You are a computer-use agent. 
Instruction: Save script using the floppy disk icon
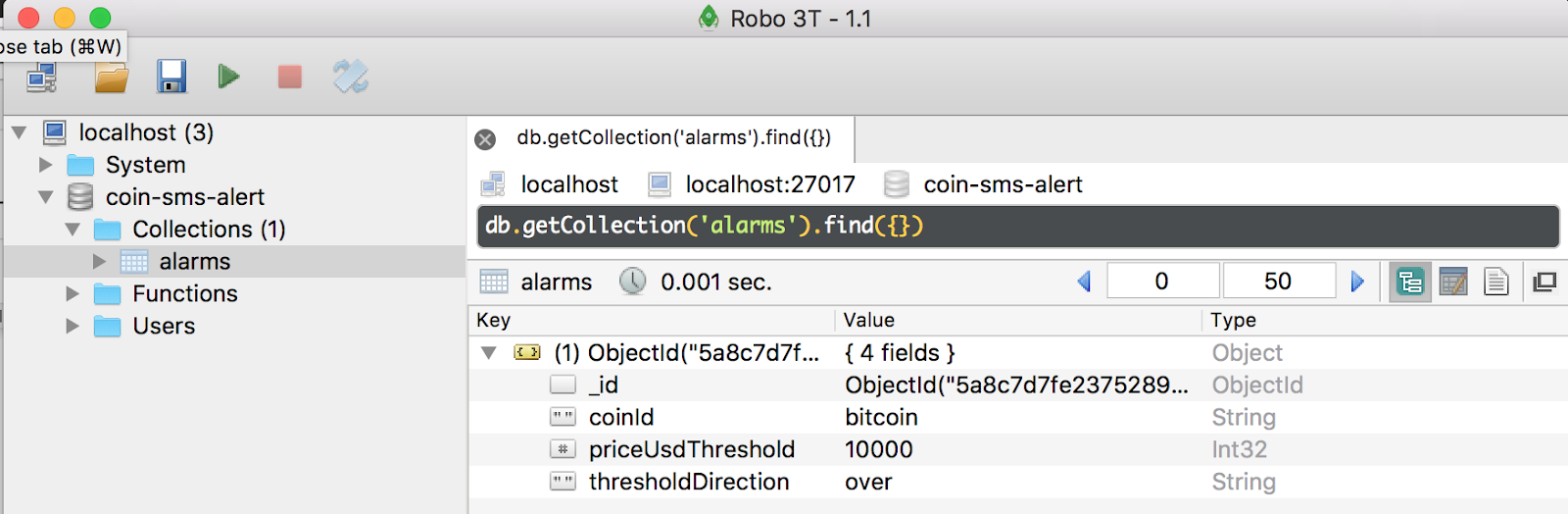(x=171, y=77)
